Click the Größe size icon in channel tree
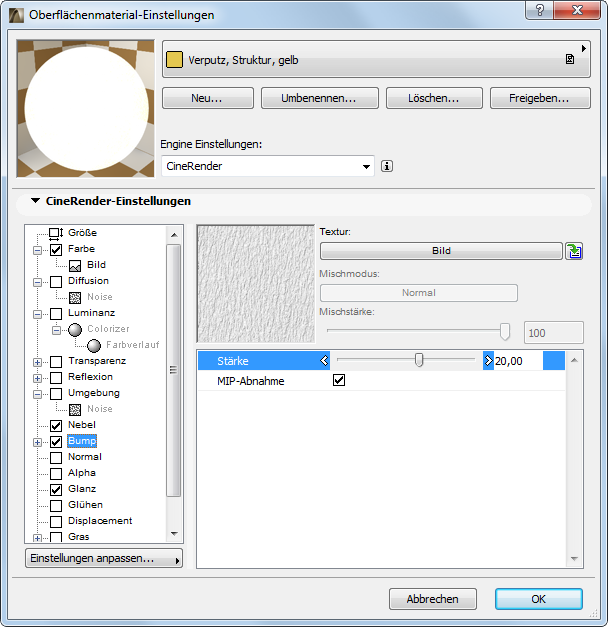The width and height of the screenshot is (608, 627). tap(56, 233)
